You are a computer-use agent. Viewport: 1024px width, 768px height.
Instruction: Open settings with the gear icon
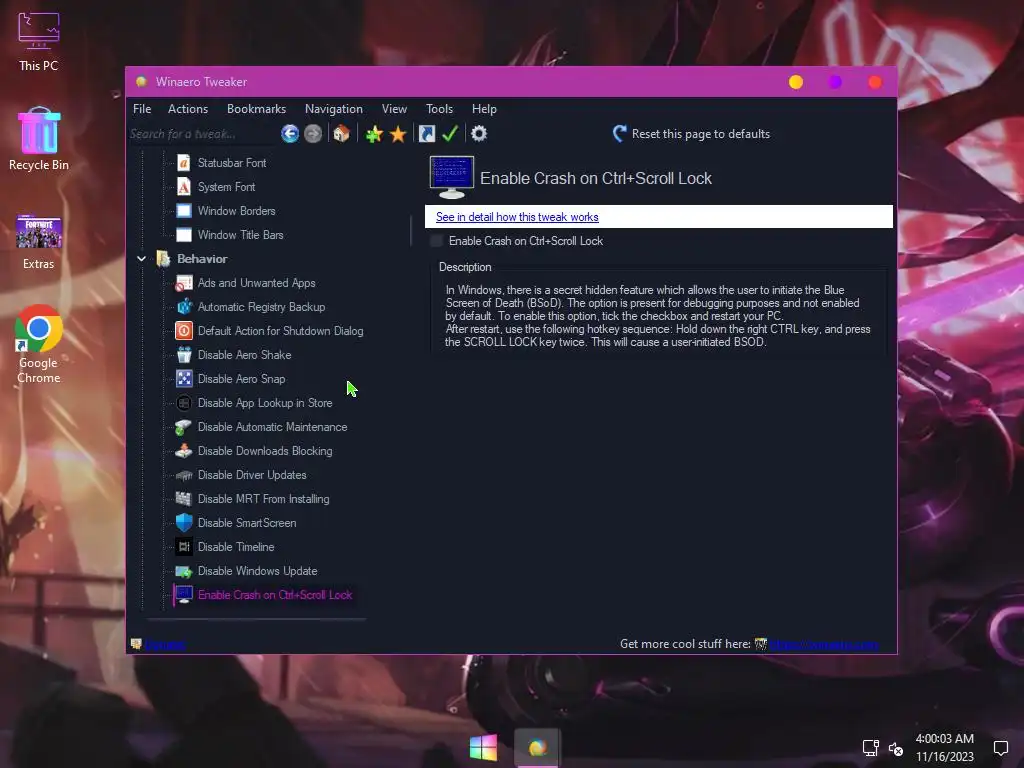click(x=479, y=134)
